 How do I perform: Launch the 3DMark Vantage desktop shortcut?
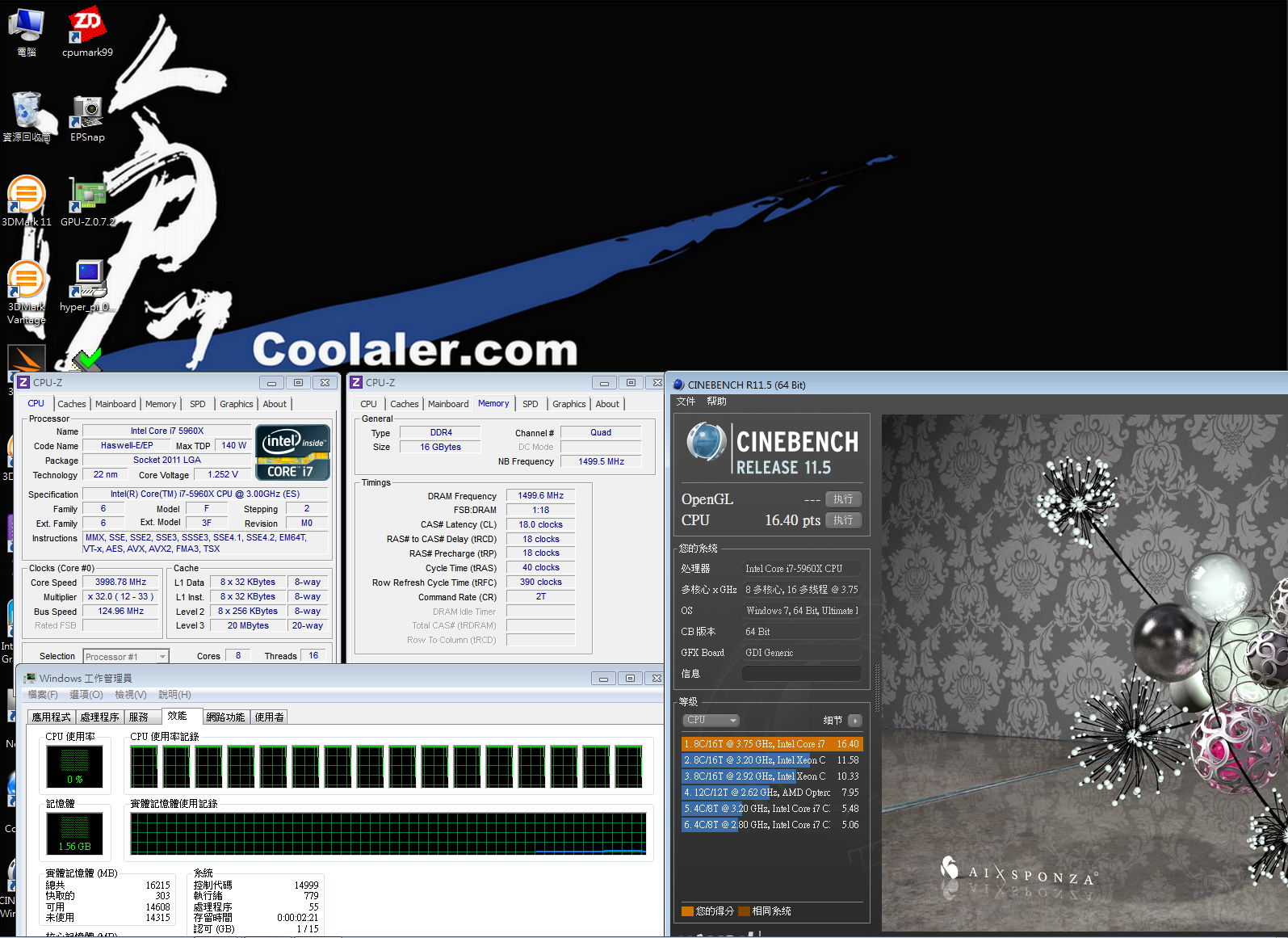(27, 292)
